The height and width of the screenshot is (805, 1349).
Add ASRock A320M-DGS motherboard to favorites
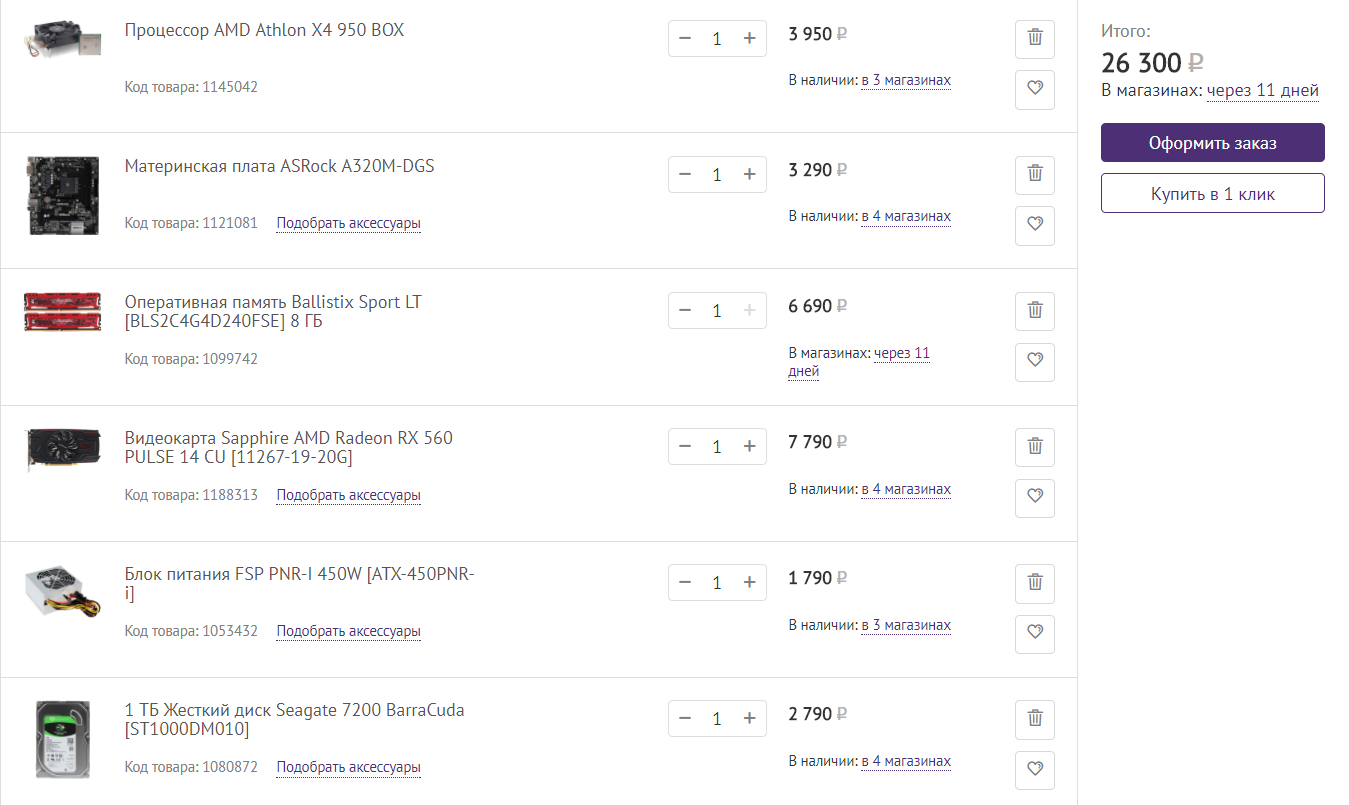click(x=1035, y=224)
